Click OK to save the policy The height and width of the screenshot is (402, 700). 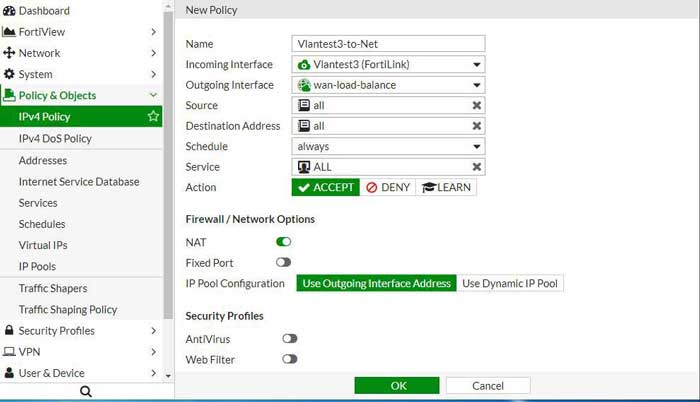coord(397,385)
